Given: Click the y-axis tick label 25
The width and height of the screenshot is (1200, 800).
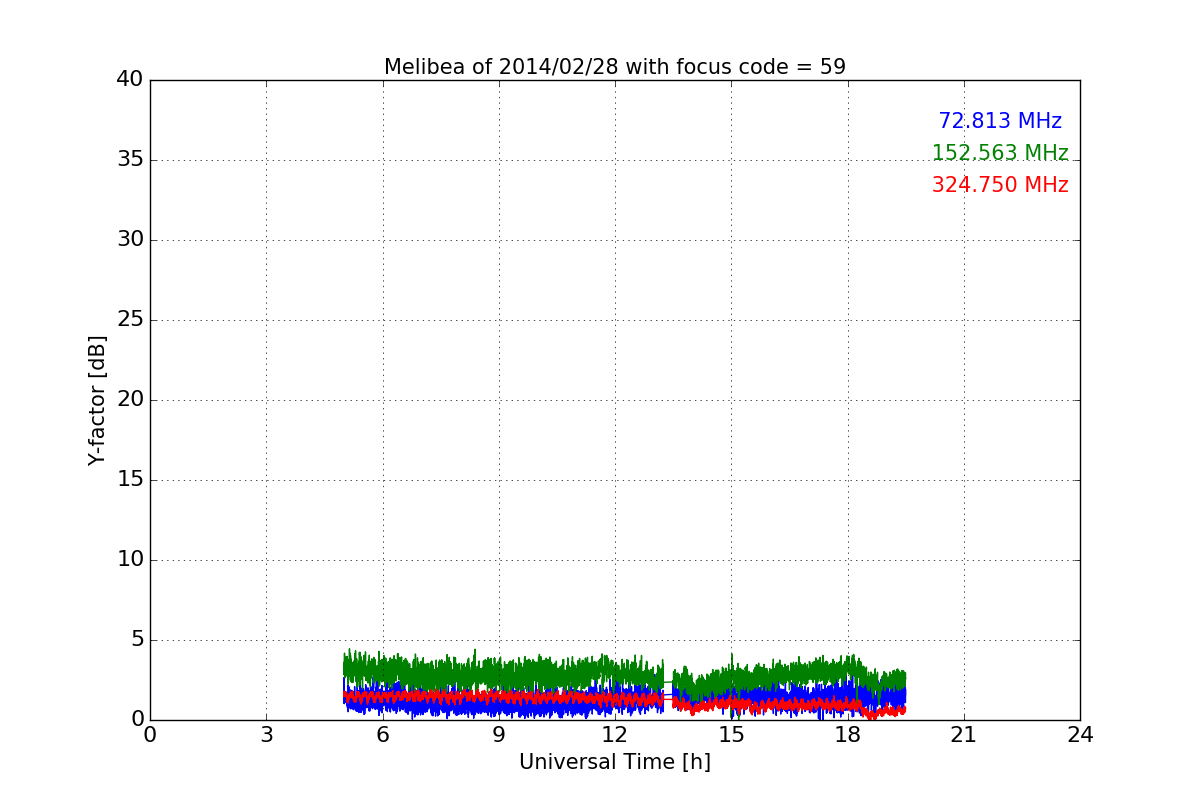Looking at the screenshot, I should 130,320.
